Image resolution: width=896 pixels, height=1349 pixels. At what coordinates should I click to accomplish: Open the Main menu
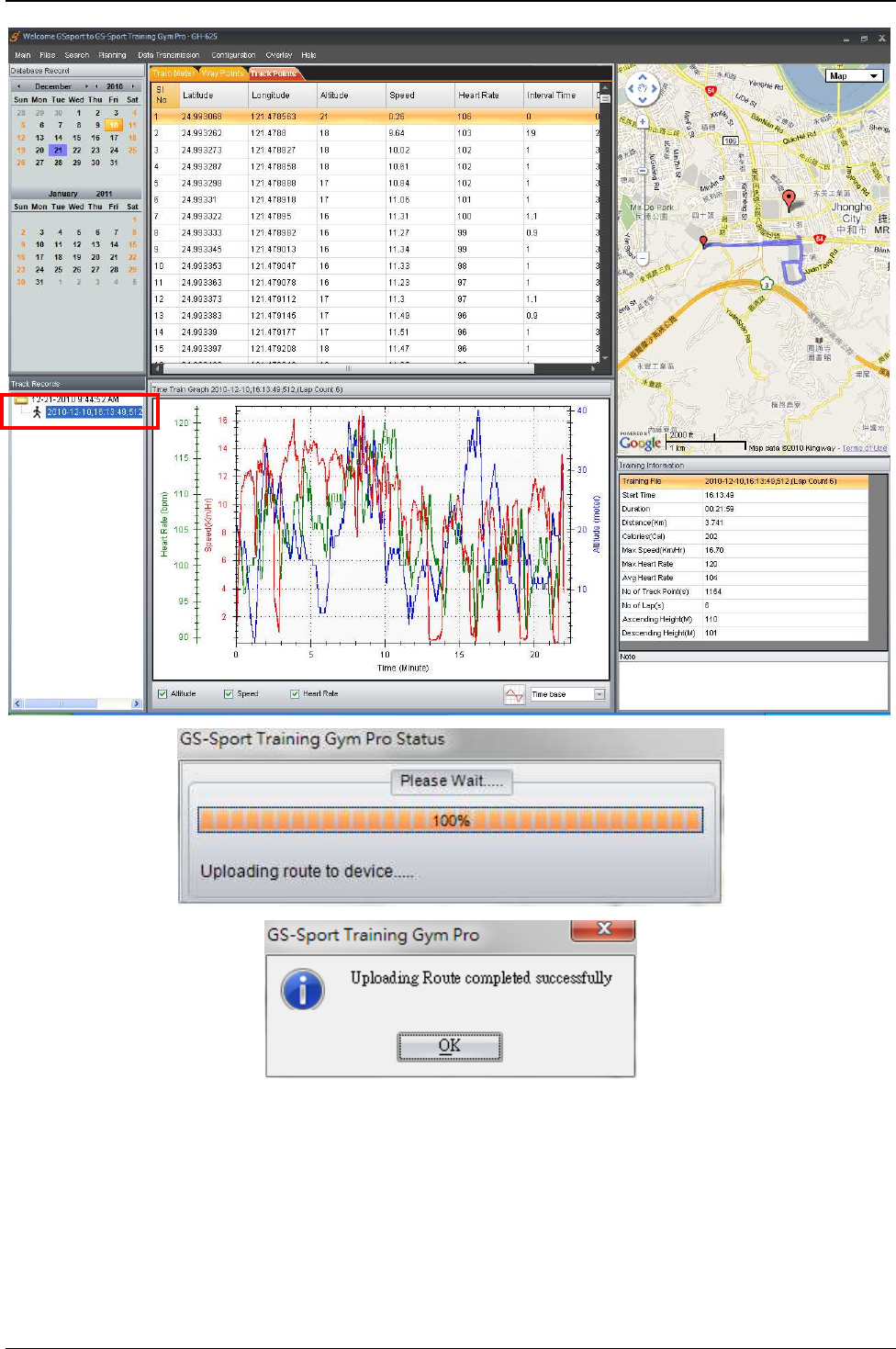pyautogui.click(x=23, y=55)
